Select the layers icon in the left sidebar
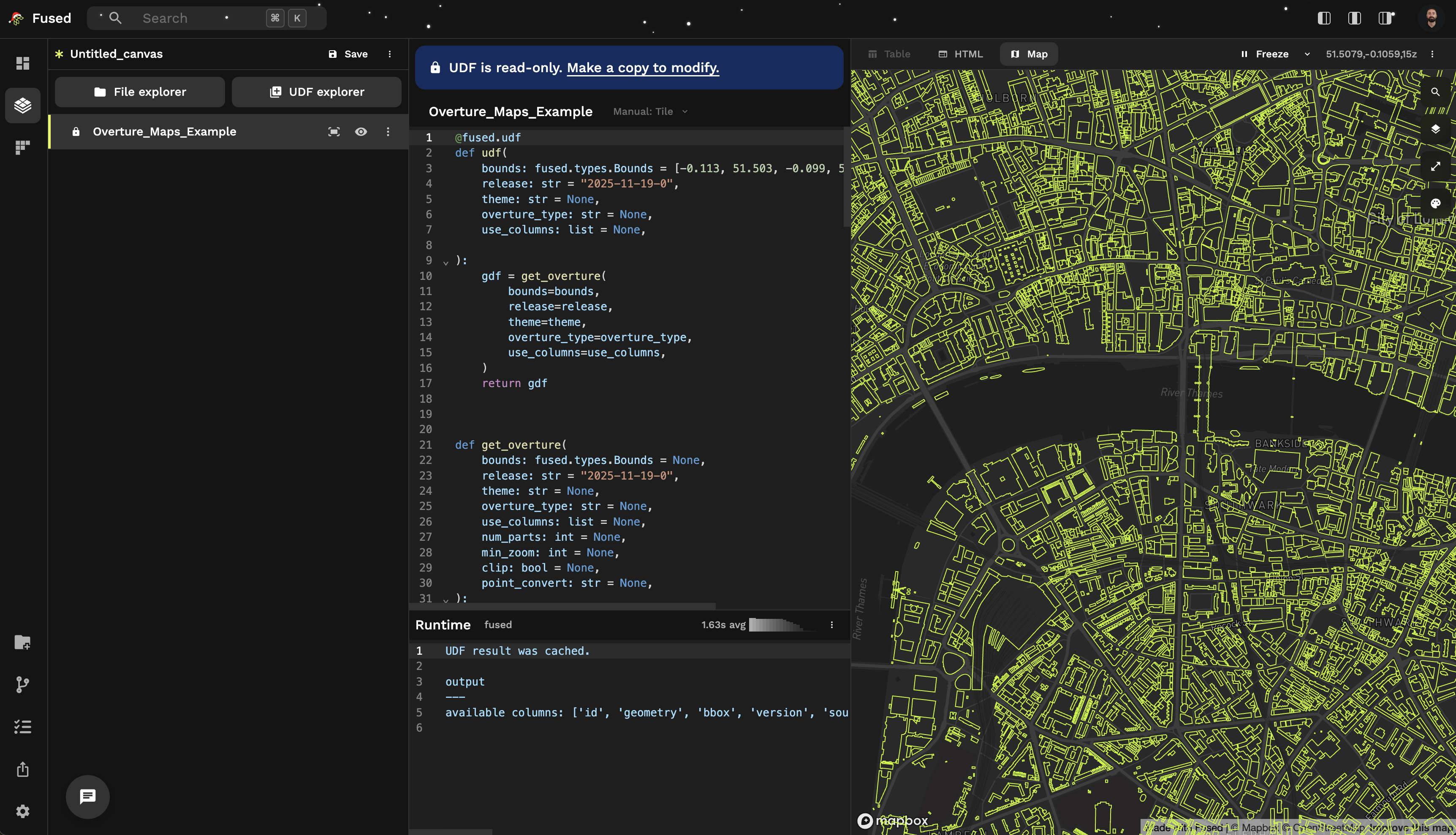Viewport: 1456px width, 835px height. pyautogui.click(x=22, y=106)
